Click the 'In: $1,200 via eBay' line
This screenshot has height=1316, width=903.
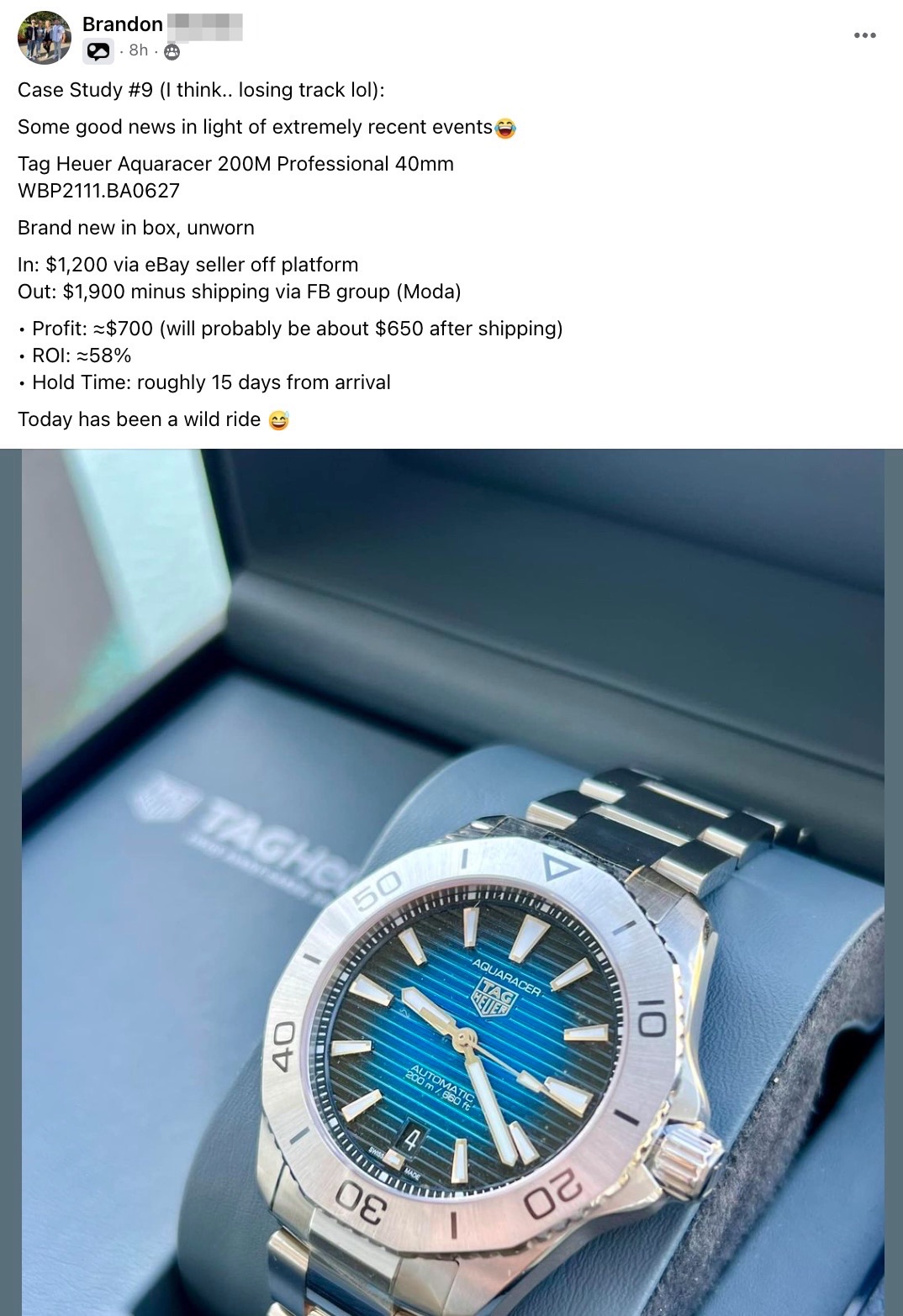pos(187,265)
